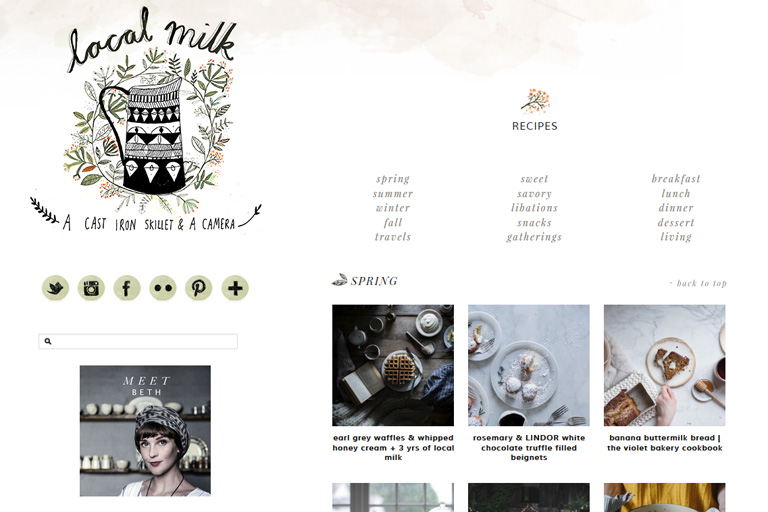The width and height of the screenshot is (768, 512).
Task: Focus the sidebar search field
Action: point(138,341)
